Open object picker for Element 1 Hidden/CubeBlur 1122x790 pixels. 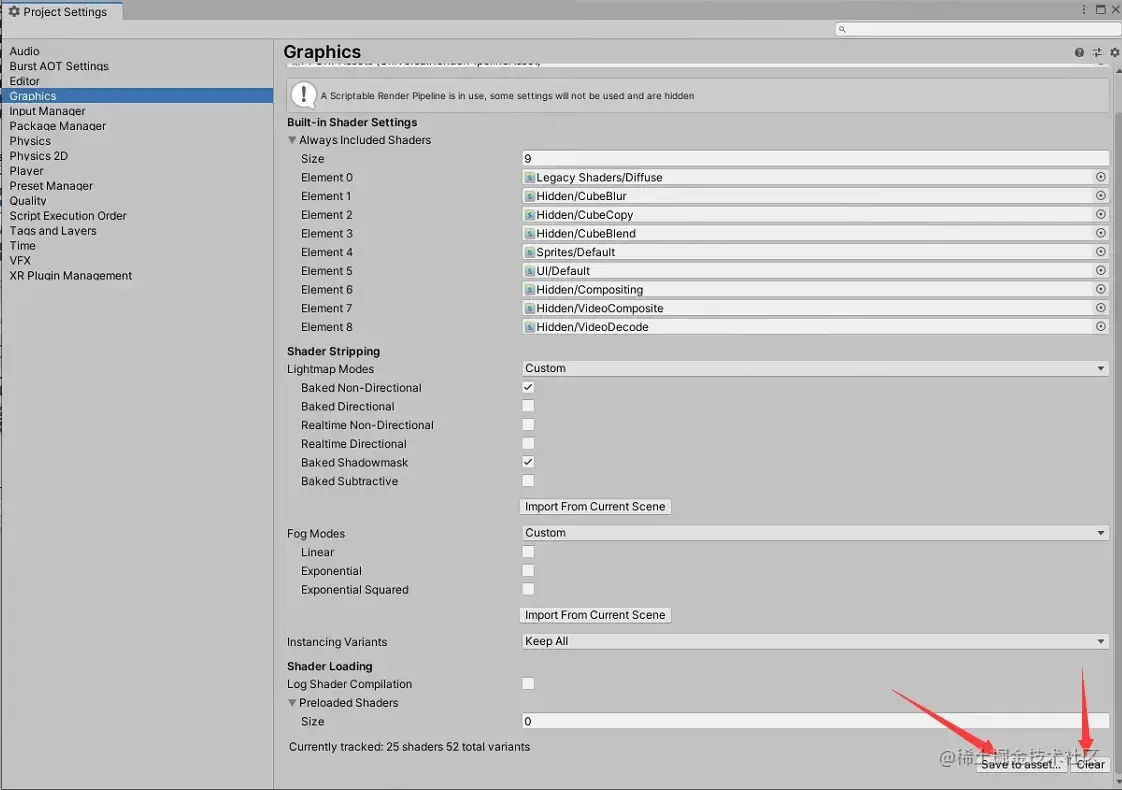click(x=1101, y=195)
